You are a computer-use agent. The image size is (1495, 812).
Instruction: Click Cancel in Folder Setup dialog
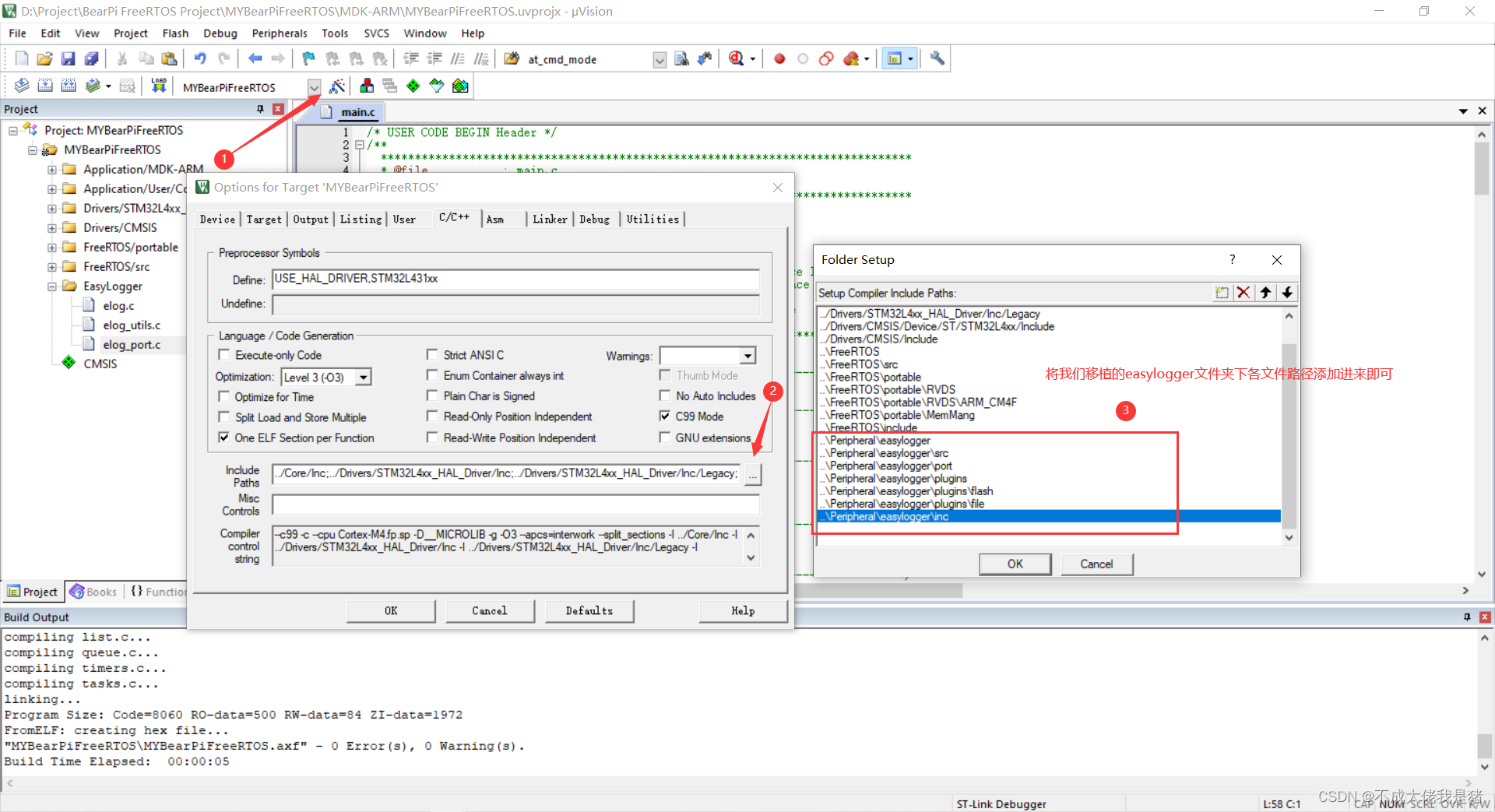pyautogui.click(x=1096, y=564)
